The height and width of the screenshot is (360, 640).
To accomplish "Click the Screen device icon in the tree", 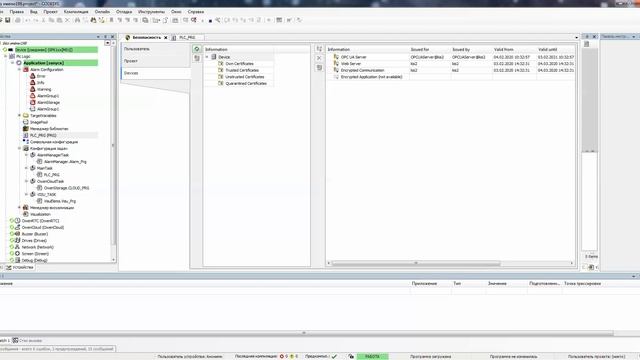I will click(x=18, y=253).
